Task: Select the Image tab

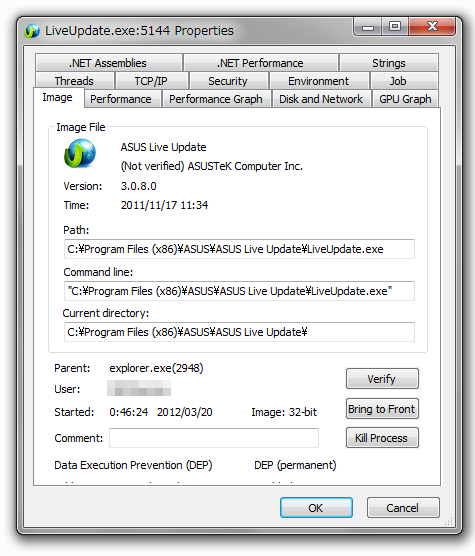Action: 58,98
